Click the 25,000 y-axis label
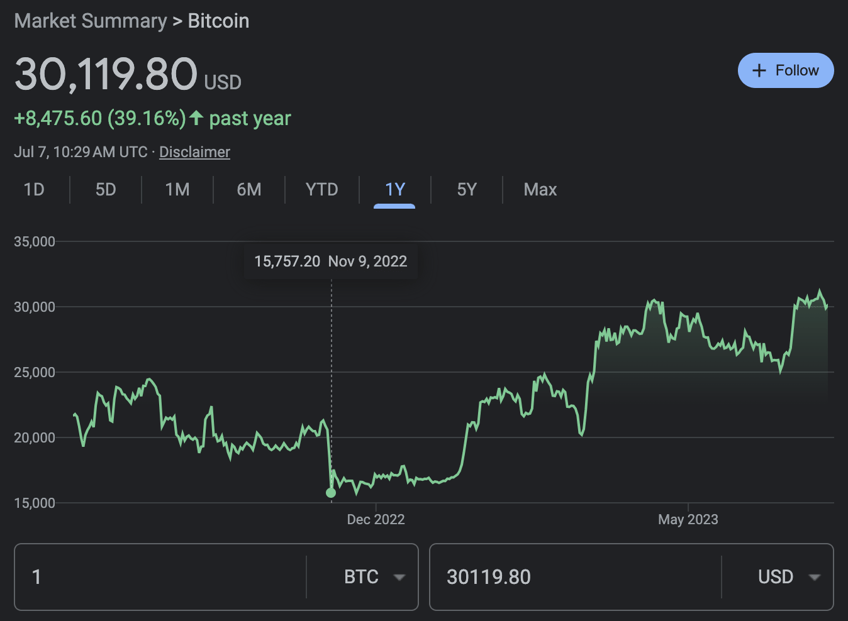Image resolution: width=848 pixels, height=621 pixels. [35, 372]
